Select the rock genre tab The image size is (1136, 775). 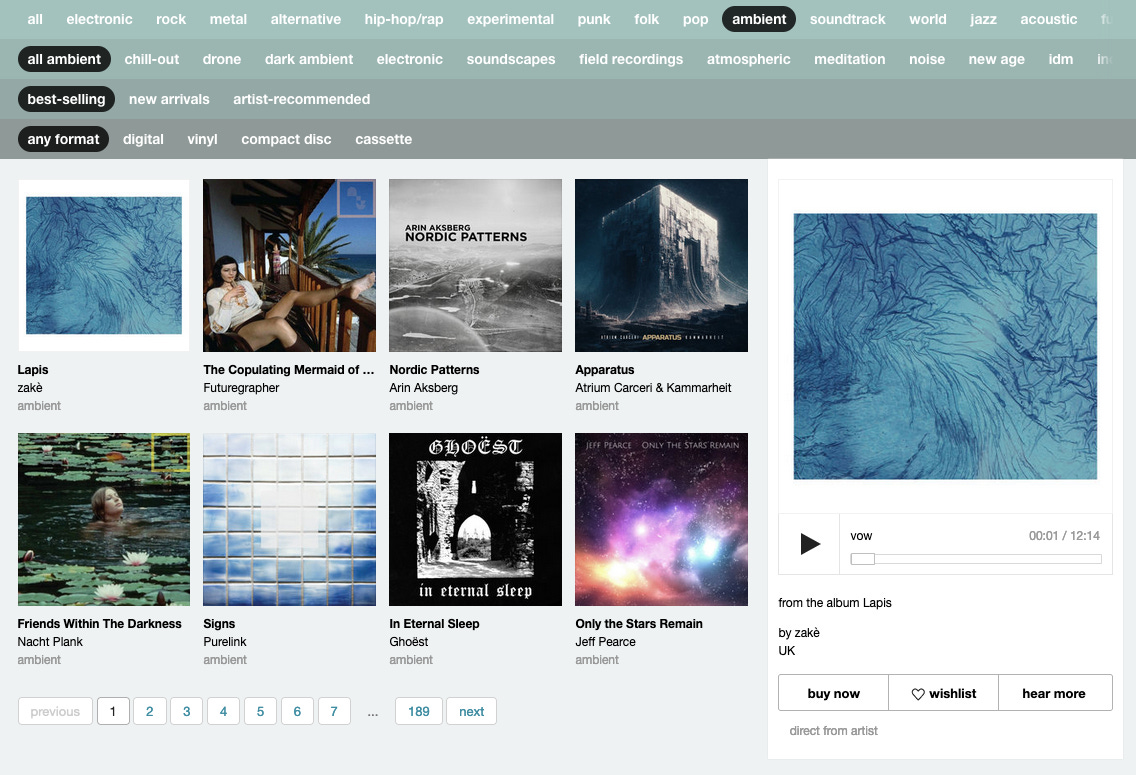(171, 20)
